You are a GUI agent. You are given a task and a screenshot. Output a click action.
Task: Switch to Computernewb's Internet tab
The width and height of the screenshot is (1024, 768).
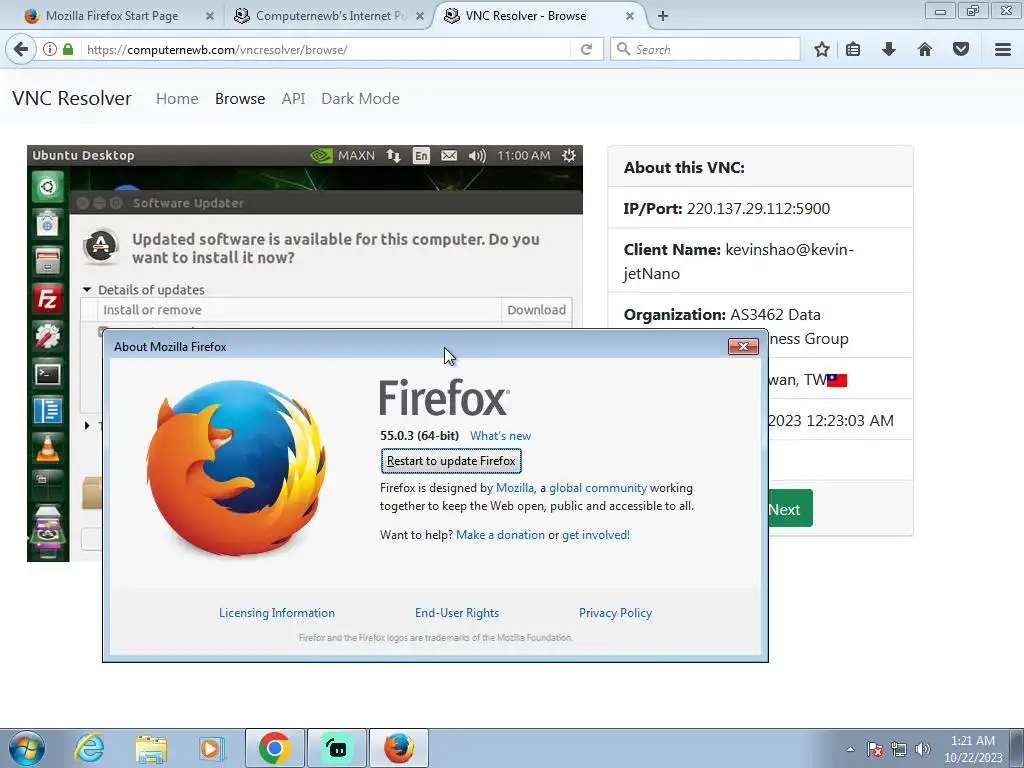click(330, 16)
